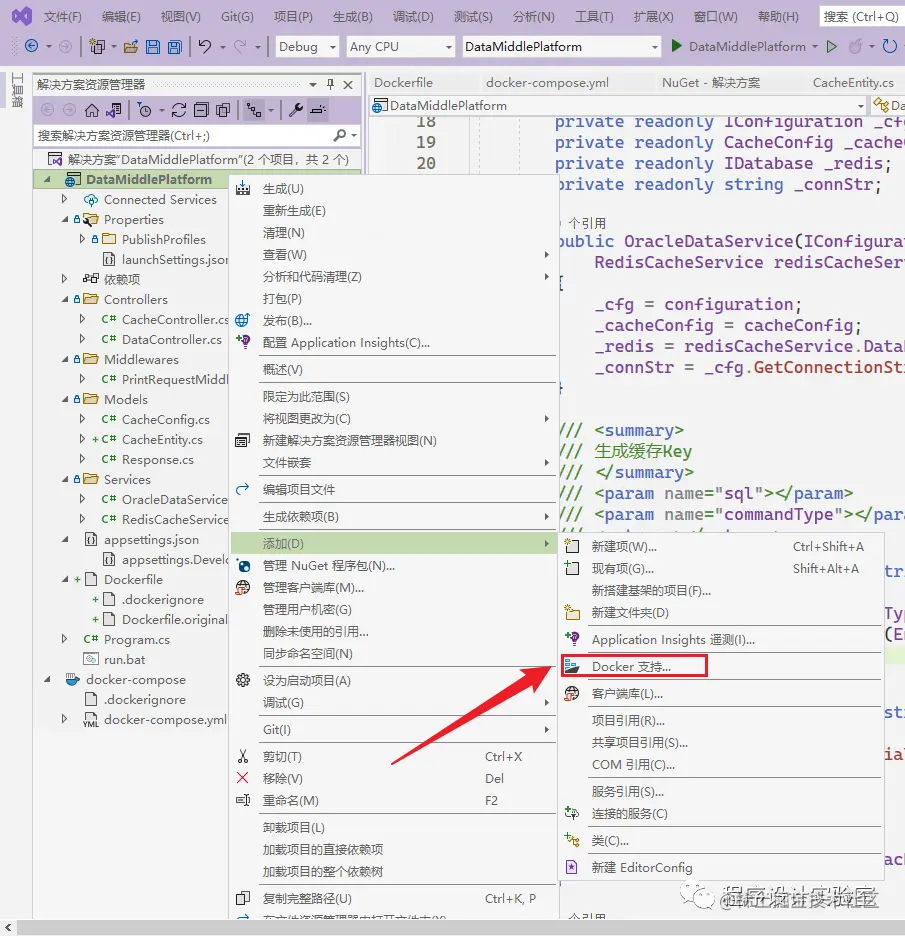This screenshot has width=905, height=936.
Task: Select 管理 NuGet 程序包(N)...
Action: [394, 565]
